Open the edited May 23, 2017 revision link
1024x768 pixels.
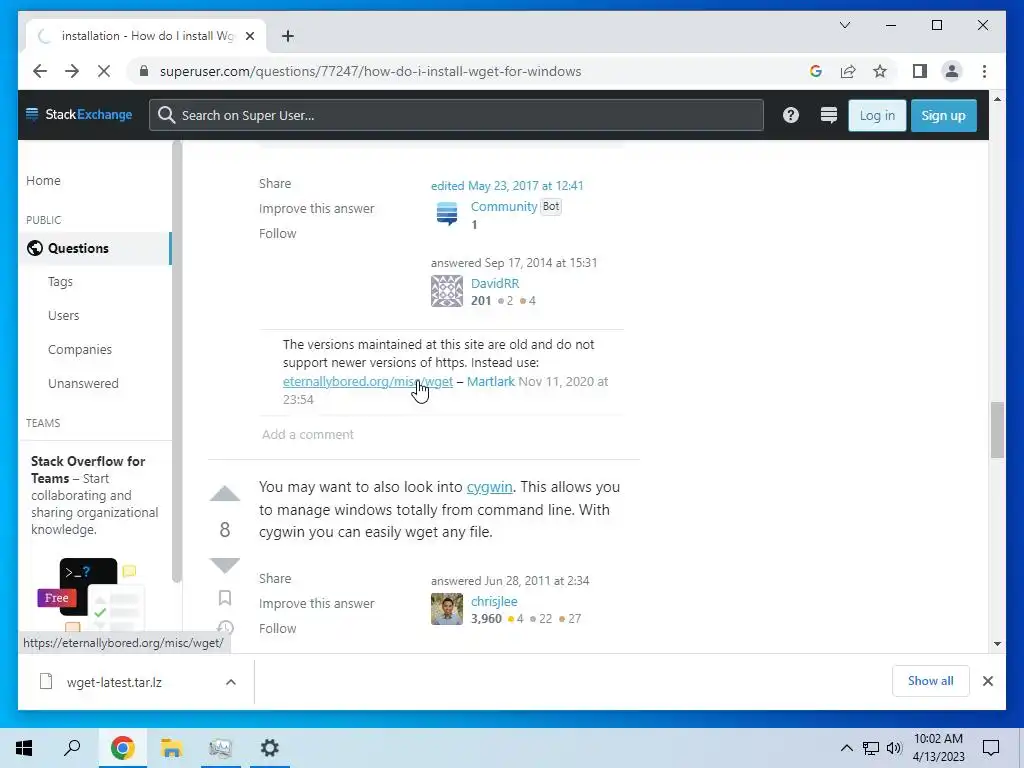pos(507,185)
